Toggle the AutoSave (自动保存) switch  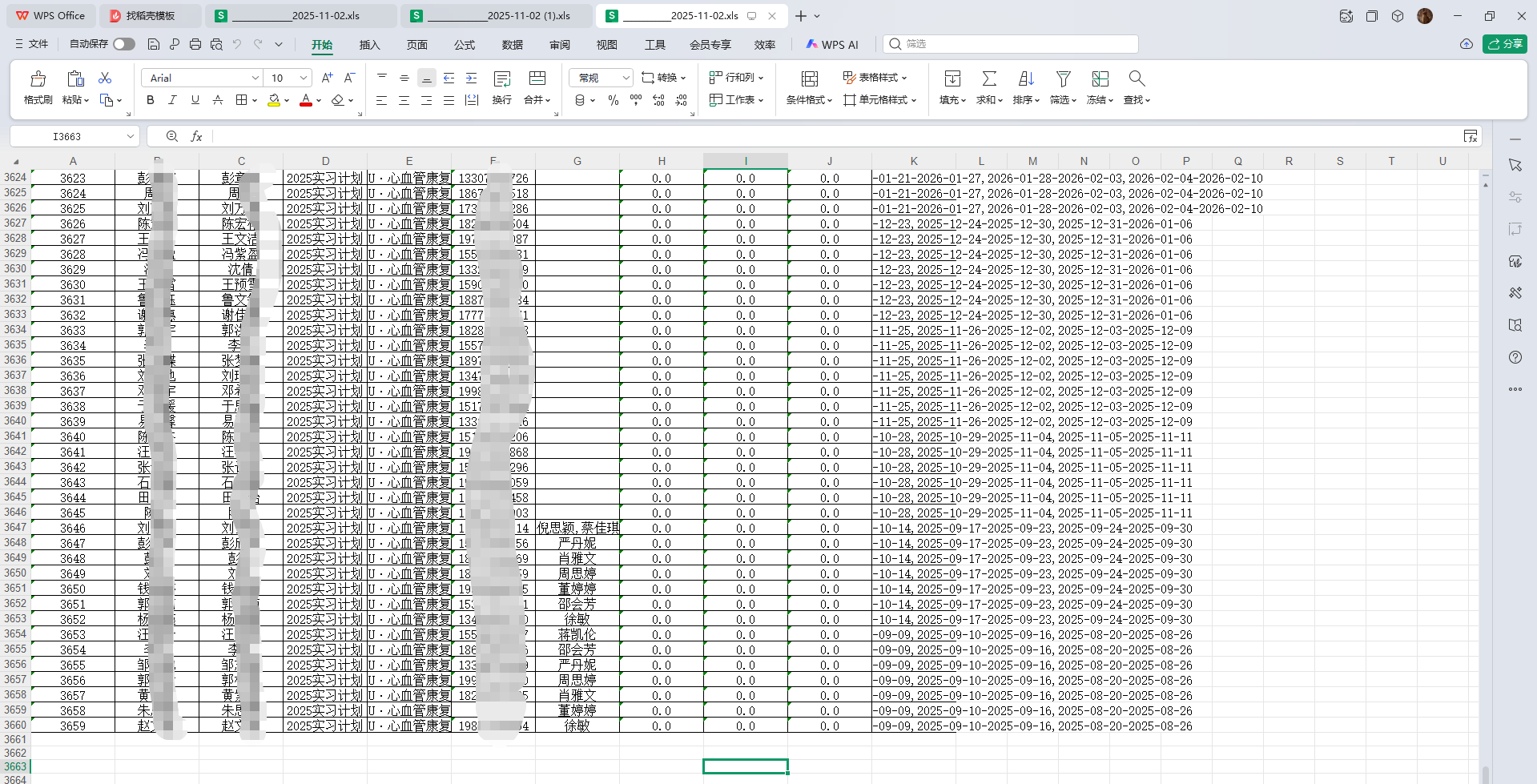point(123,44)
